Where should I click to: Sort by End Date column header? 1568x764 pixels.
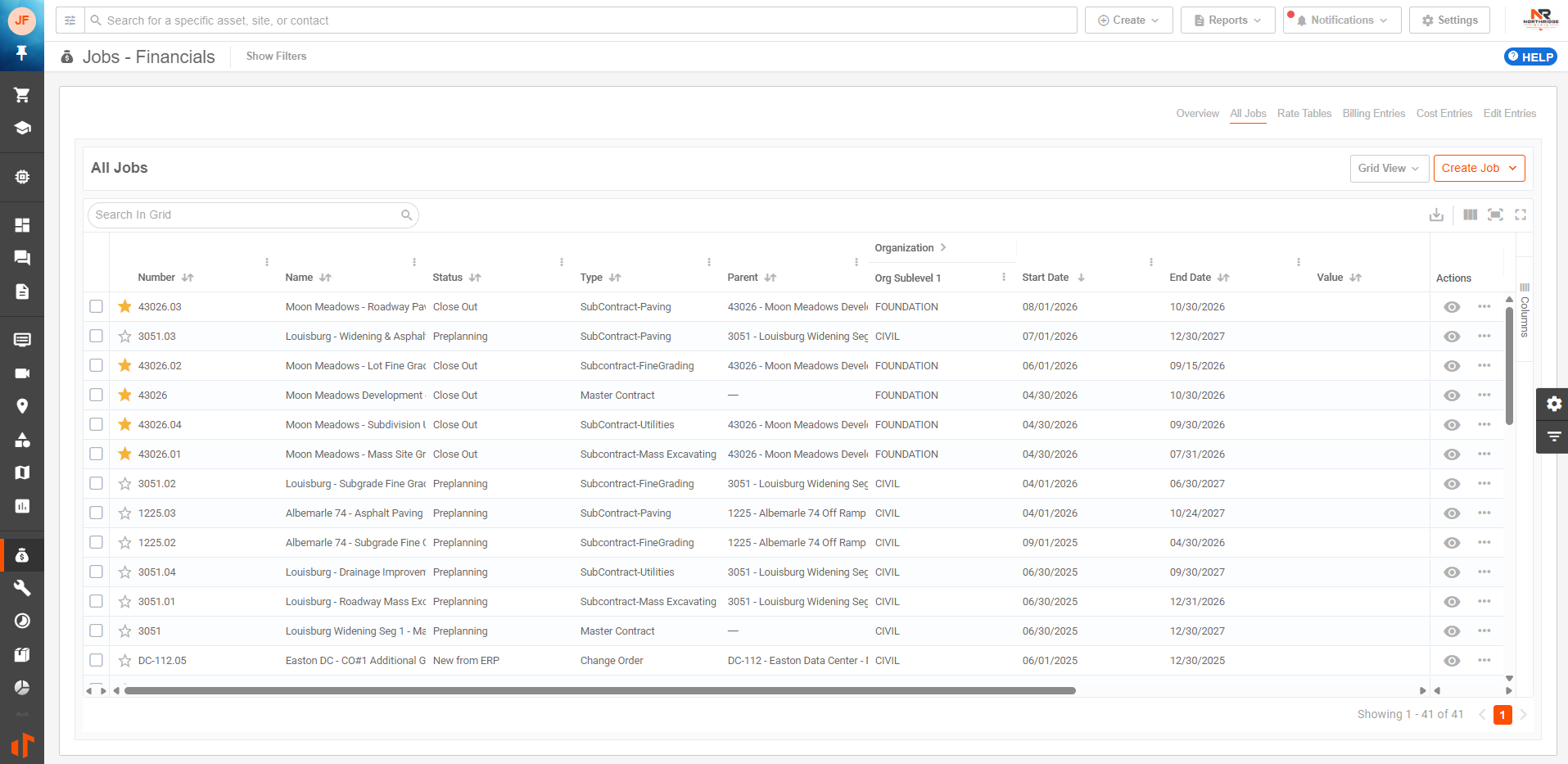pyautogui.click(x=1200, y=278)
